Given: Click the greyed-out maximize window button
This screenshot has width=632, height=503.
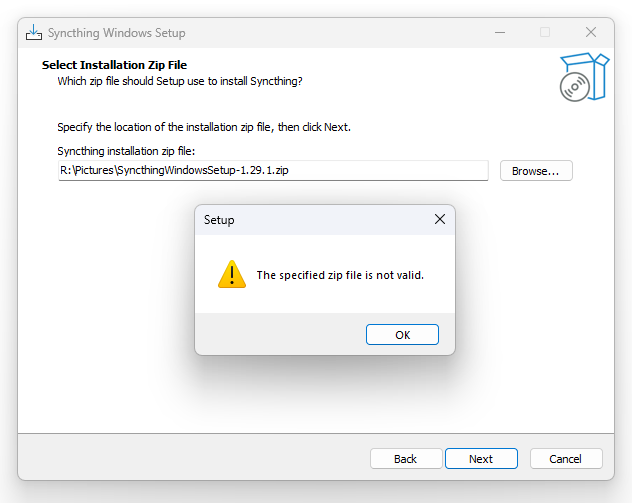Looking at the screenshot, I should [x=545, y=32].
